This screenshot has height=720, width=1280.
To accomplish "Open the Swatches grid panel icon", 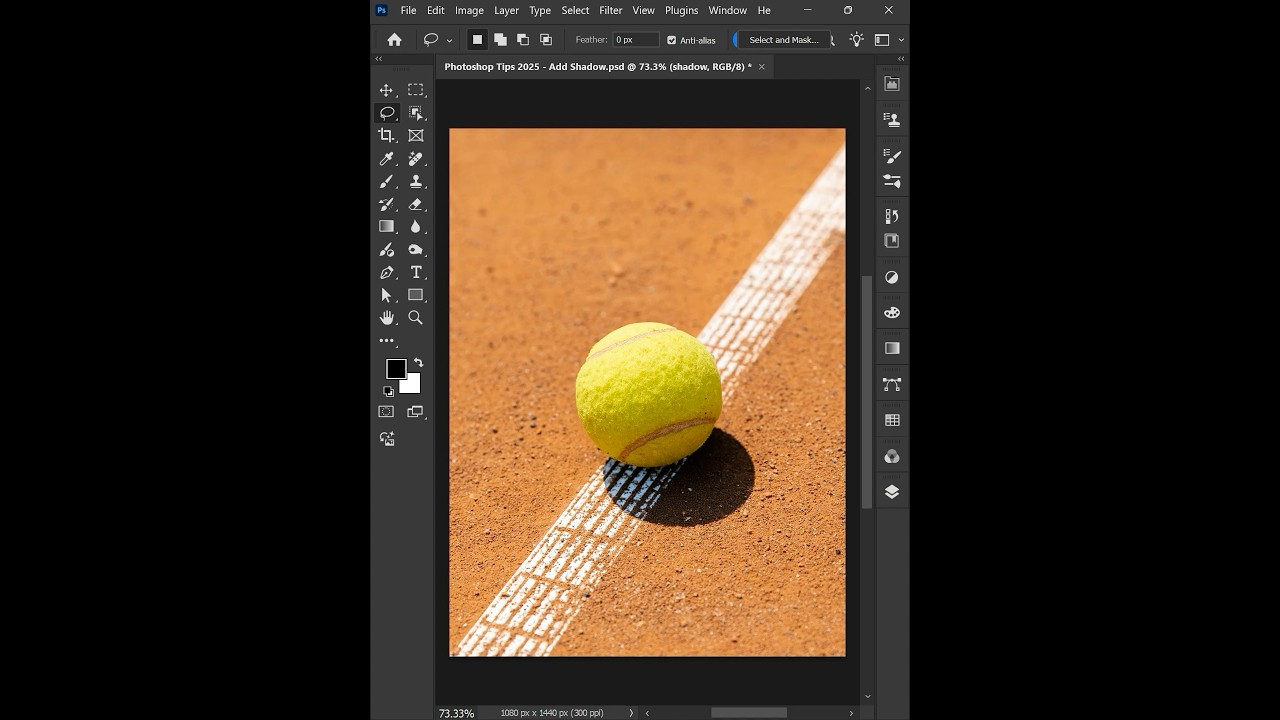I will (x=892, y=420).
